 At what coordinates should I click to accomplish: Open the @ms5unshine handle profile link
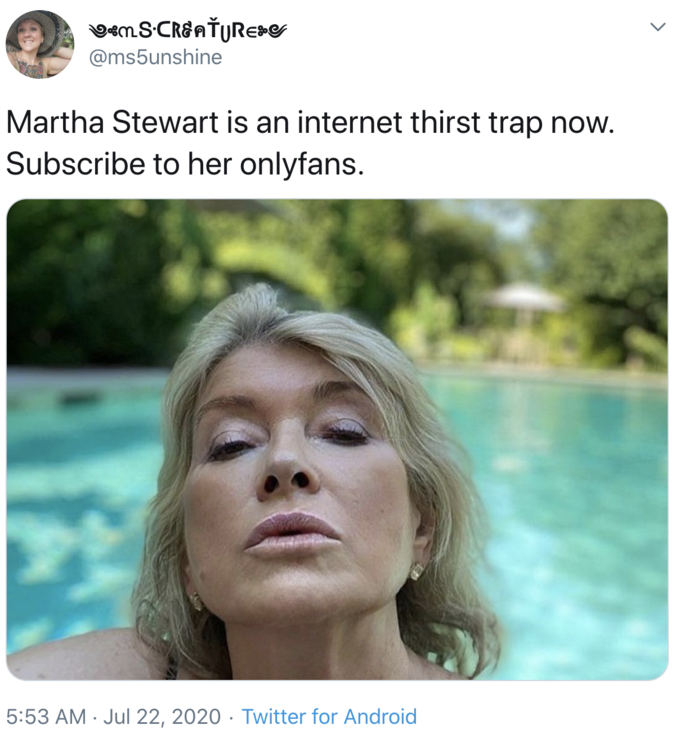tap(155, 57)
